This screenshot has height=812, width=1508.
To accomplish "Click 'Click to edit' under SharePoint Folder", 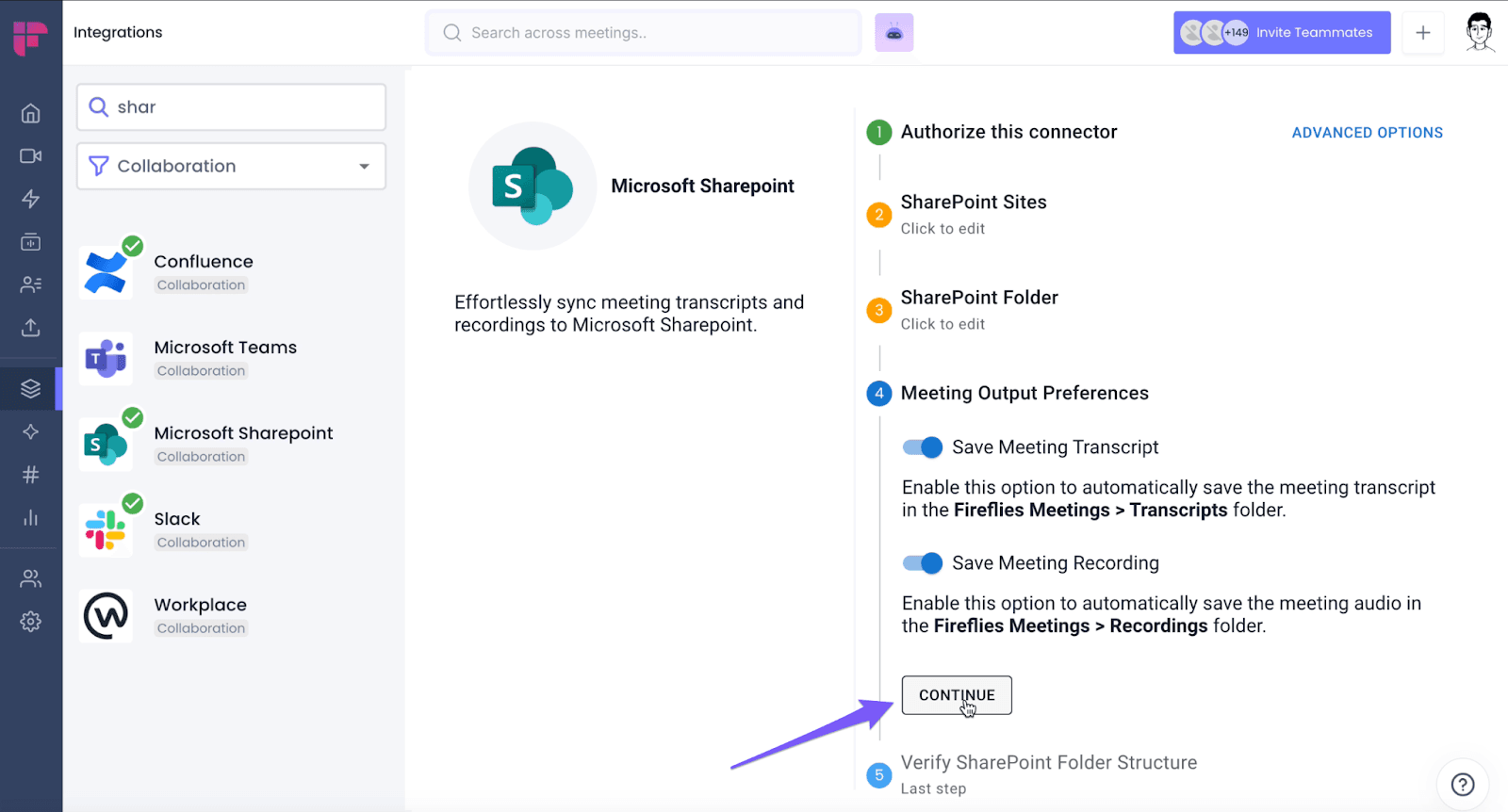I will click(942, 324).
